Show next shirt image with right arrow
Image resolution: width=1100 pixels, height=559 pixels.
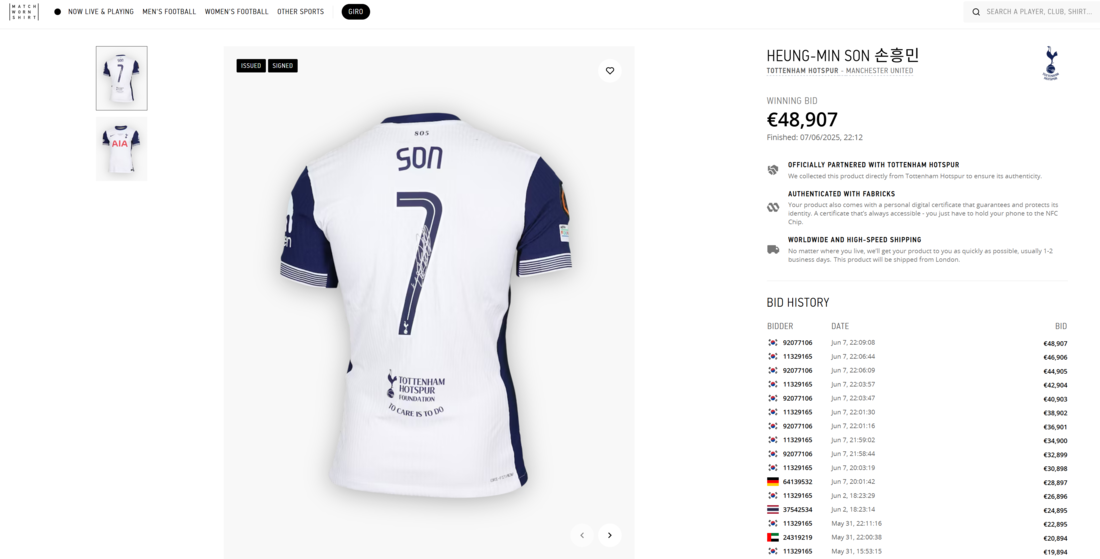coord(610,535)
